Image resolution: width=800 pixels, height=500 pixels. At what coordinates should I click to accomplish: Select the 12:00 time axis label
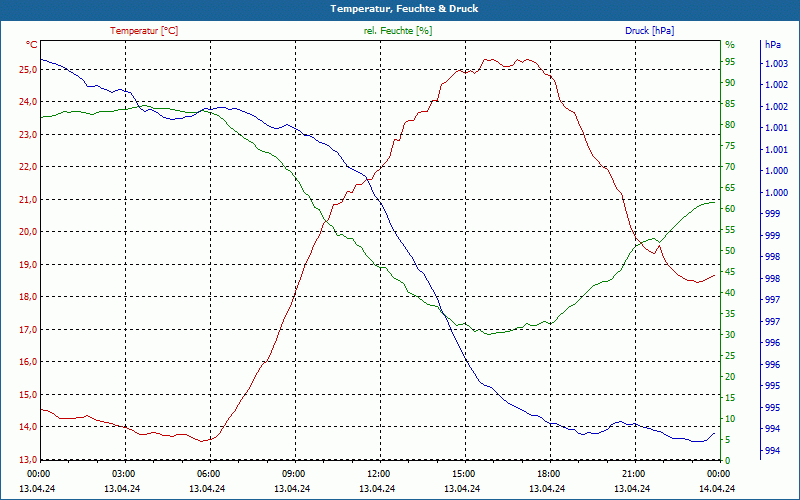(x=378, y=474)
